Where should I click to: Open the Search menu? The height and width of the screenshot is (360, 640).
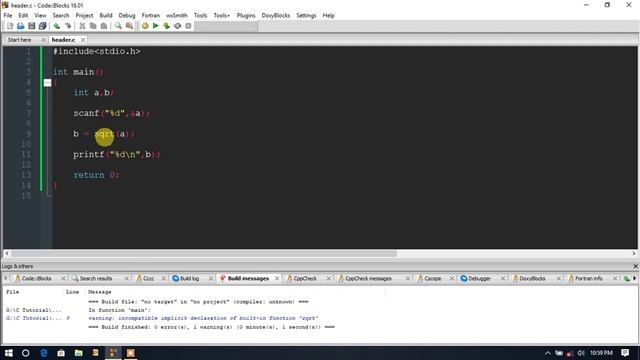point(61,15)
